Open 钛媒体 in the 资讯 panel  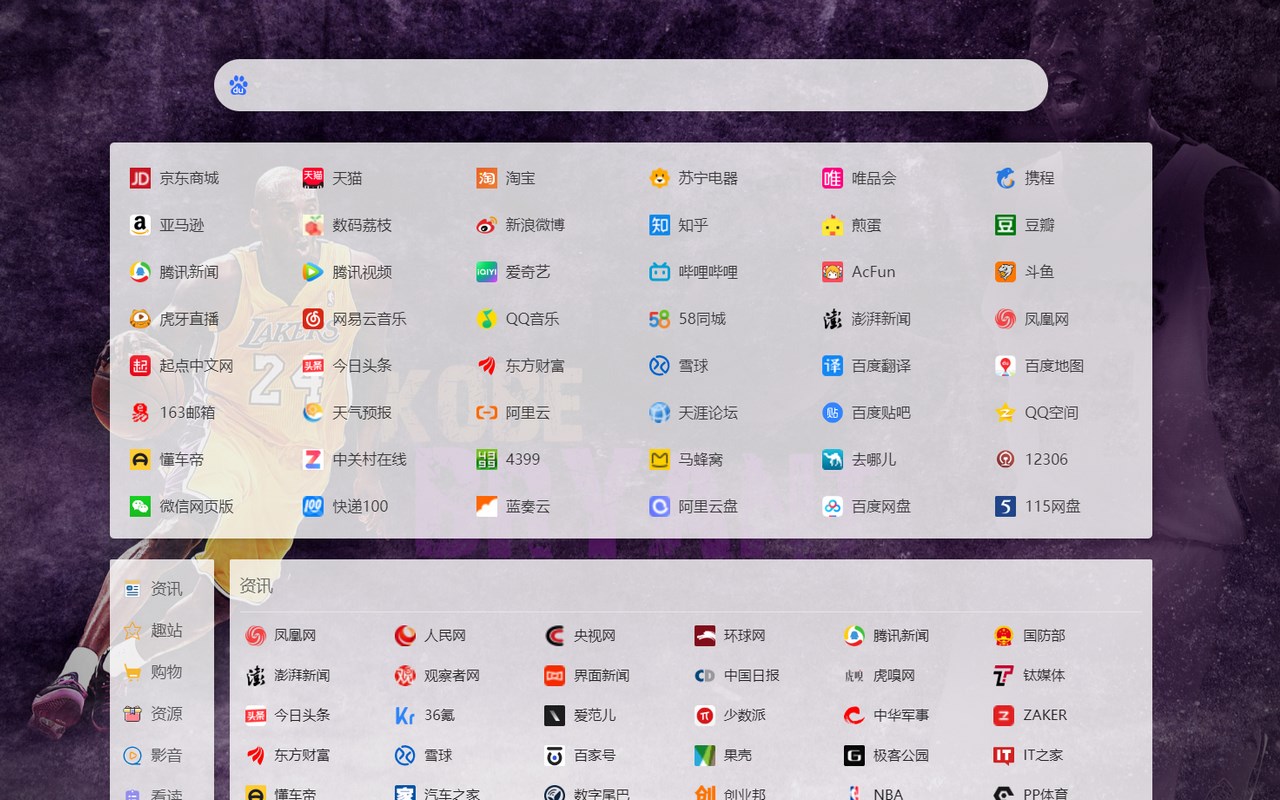pos(1029,675)
